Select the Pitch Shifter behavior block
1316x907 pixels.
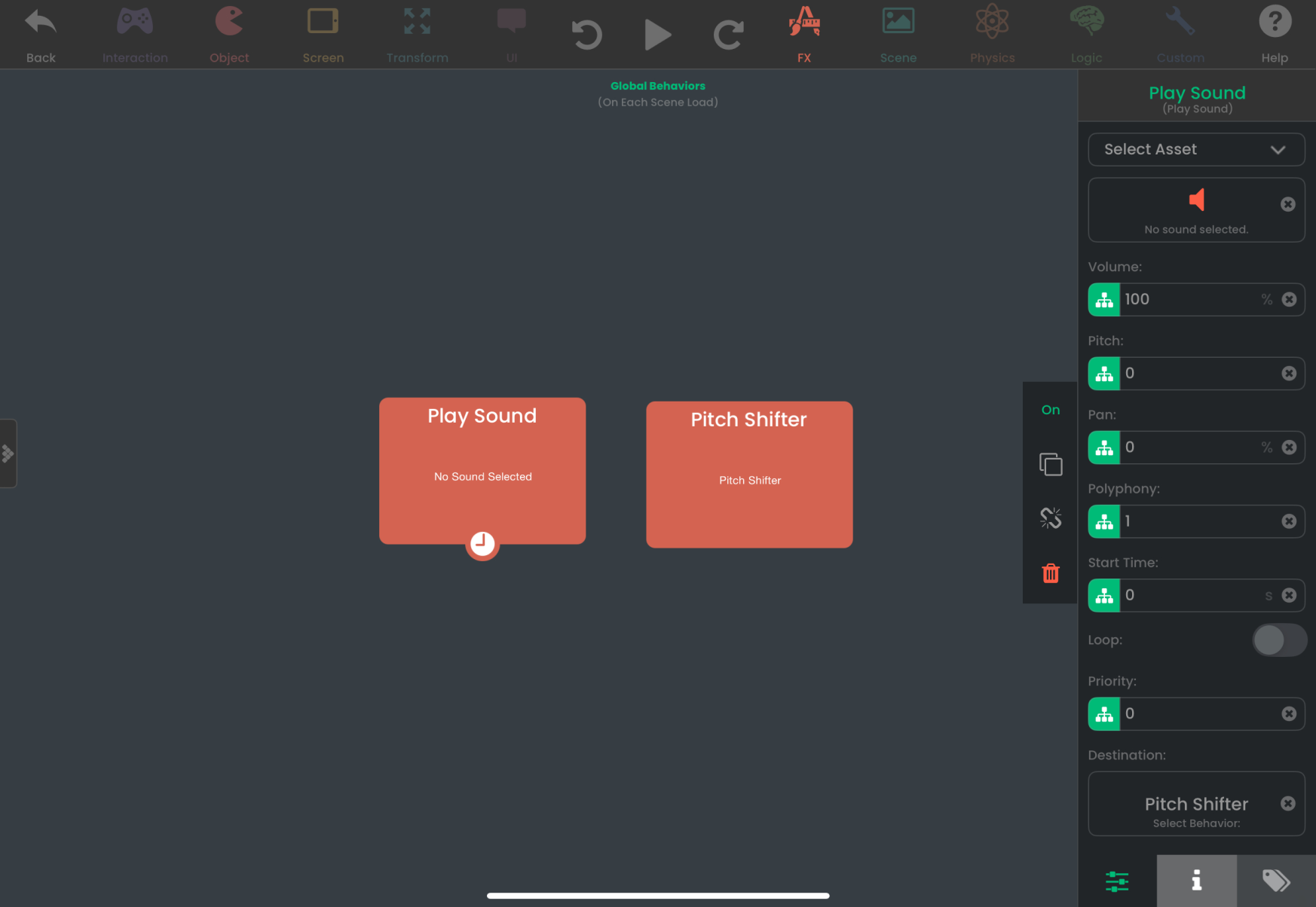(749, 475)
